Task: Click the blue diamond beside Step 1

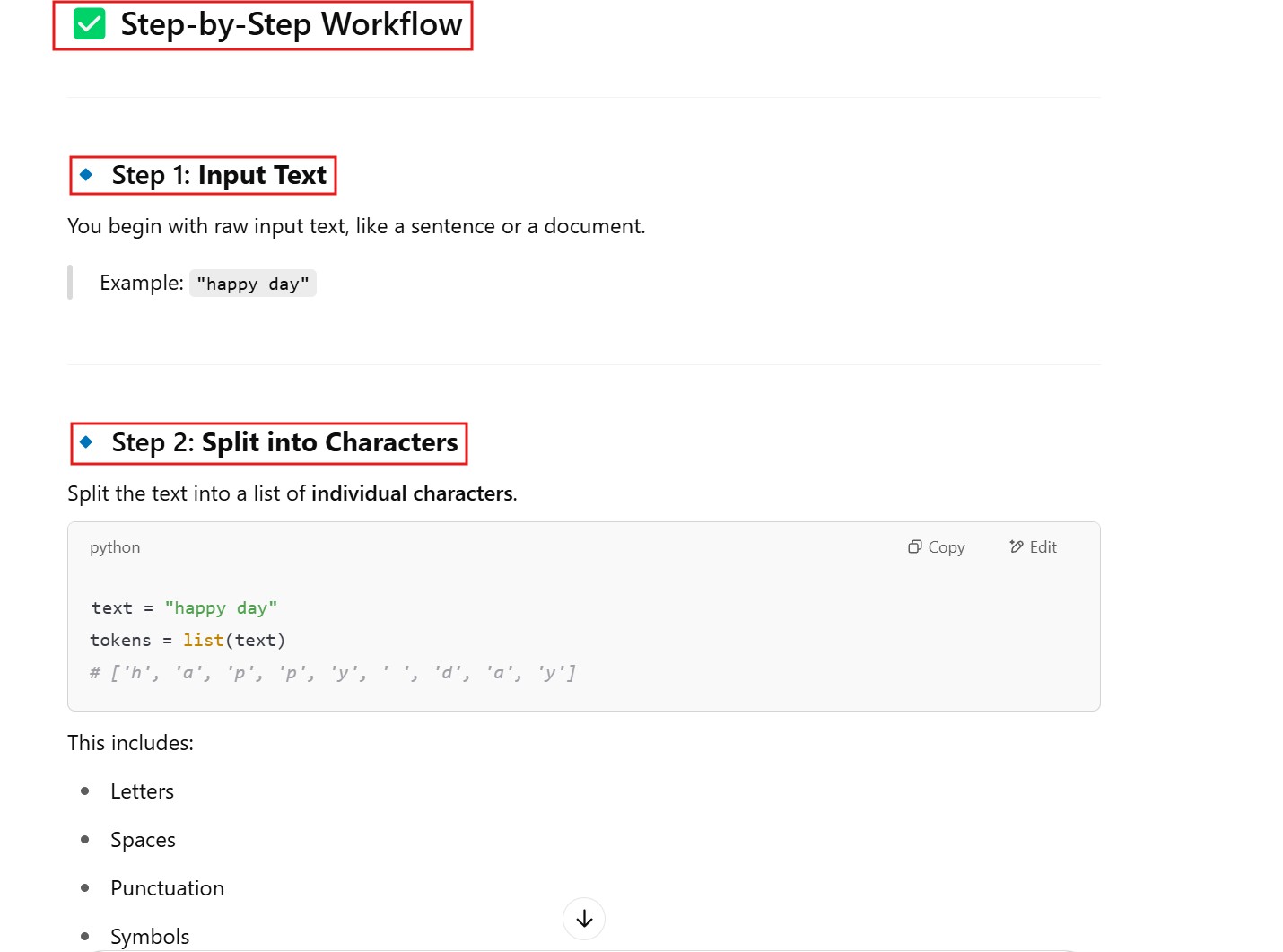Action: 86,174
